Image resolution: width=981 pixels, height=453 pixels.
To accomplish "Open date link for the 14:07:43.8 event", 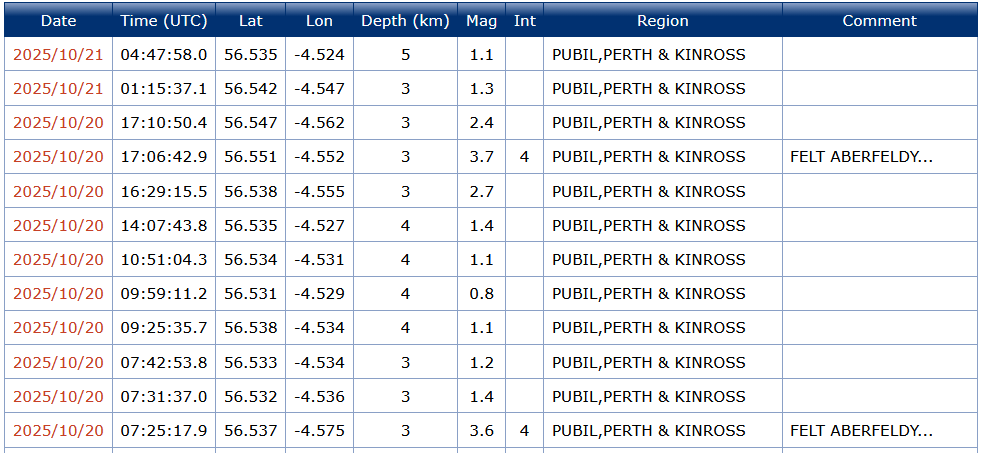I will [x=58, y=226].
